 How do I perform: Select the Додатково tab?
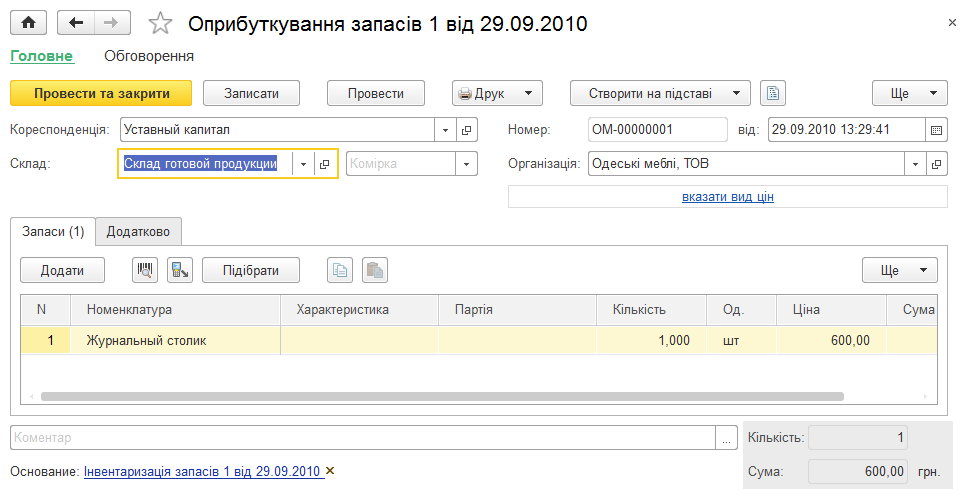point(138,232)
